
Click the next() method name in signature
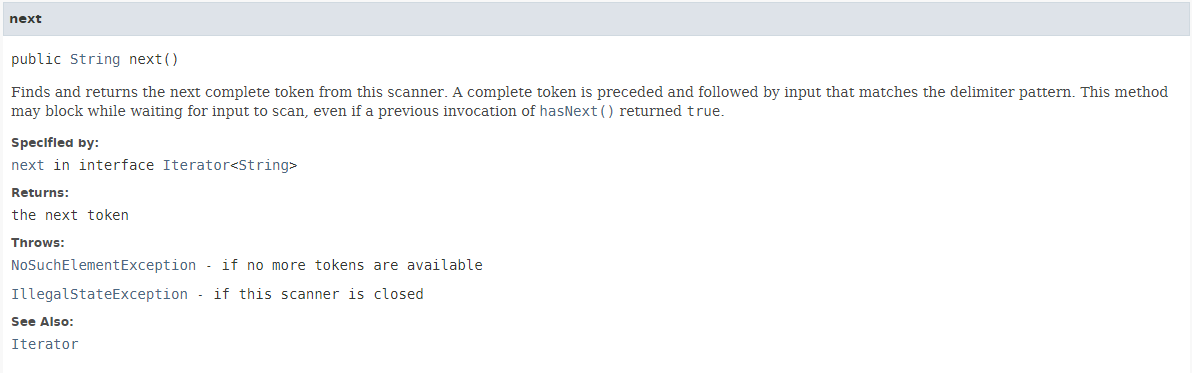(x=154, y=59)
